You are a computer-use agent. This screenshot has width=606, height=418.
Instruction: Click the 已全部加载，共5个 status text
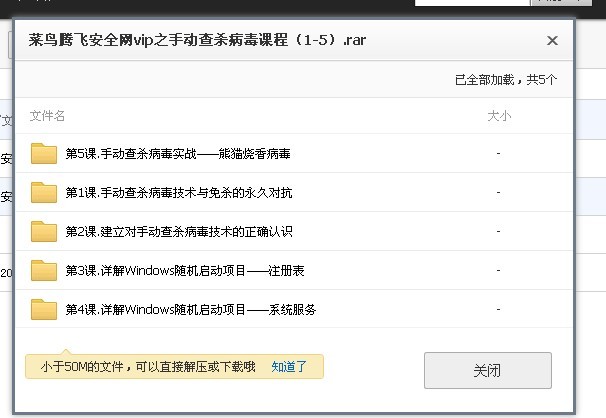pos(506,80)
